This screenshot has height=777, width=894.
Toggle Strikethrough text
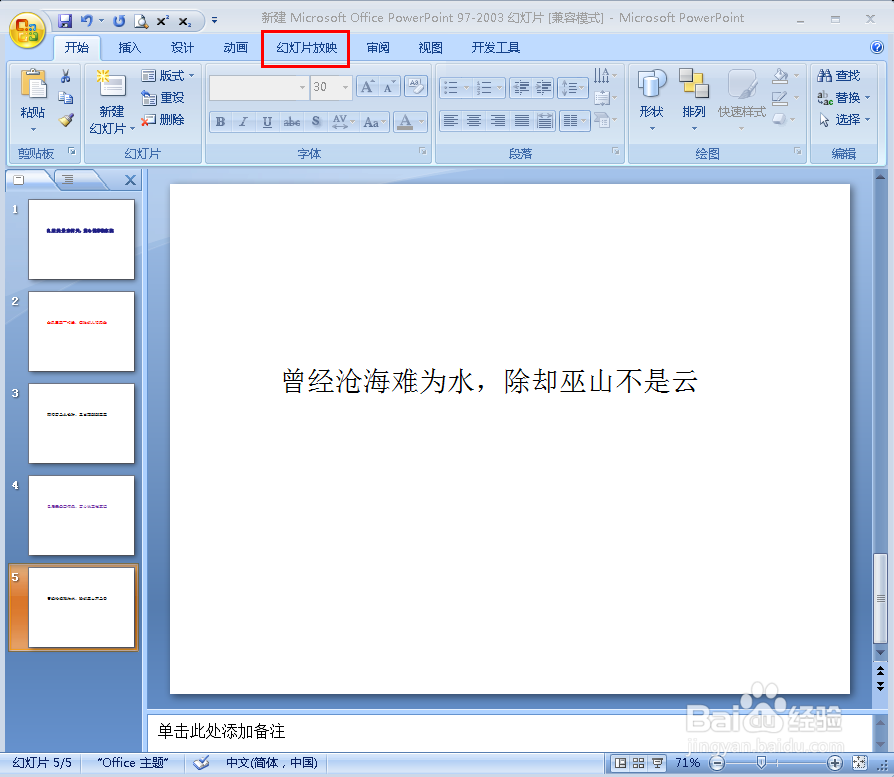pos(291,121)
